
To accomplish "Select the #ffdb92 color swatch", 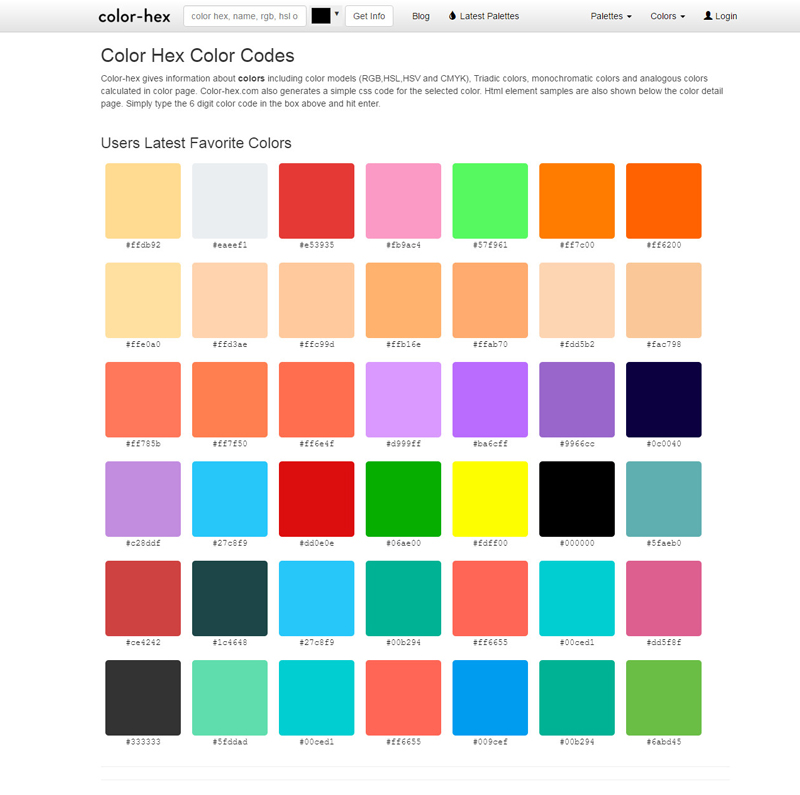I will click(143, 200).
